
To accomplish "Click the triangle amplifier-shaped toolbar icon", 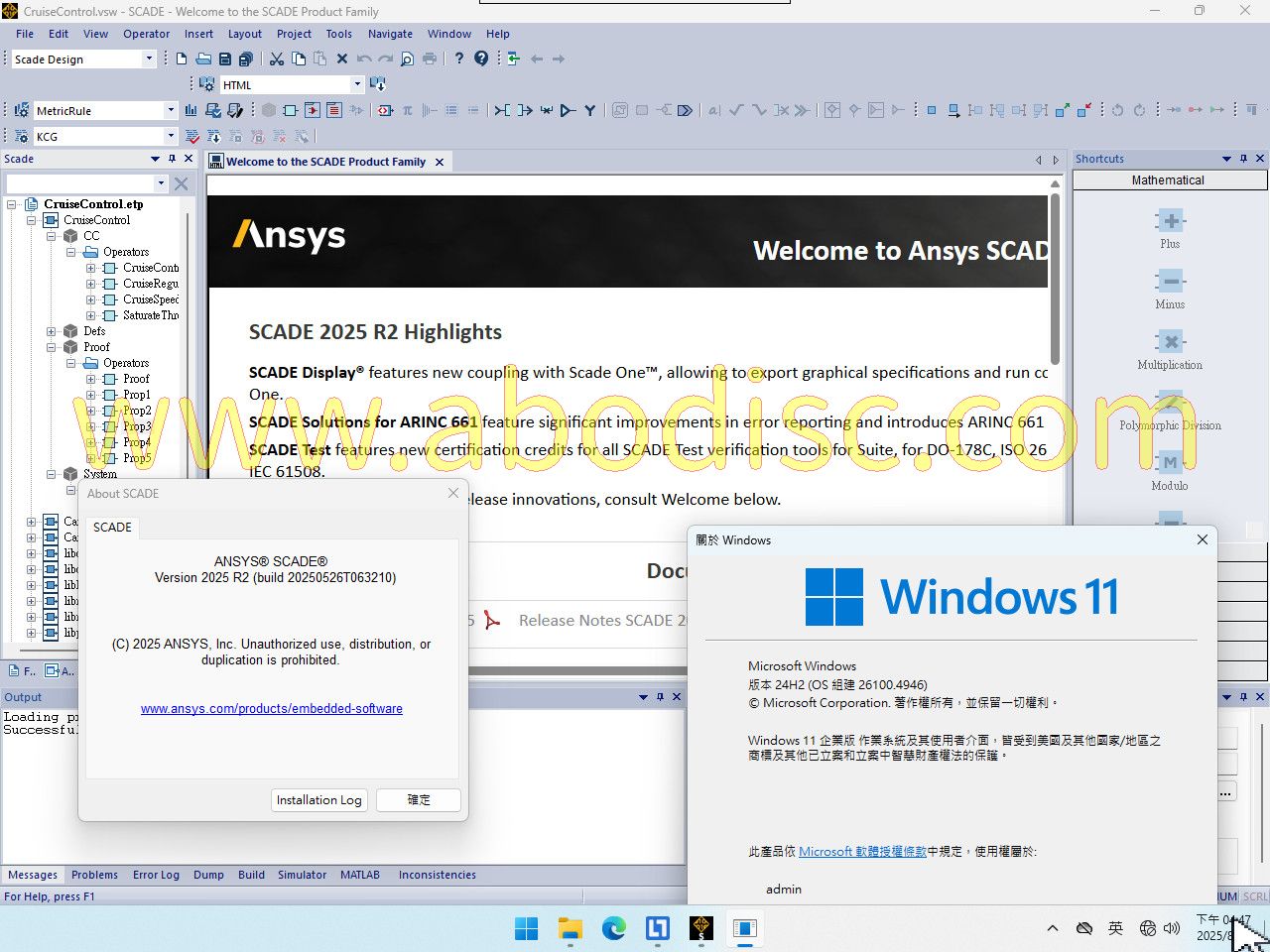I will 569,111.
